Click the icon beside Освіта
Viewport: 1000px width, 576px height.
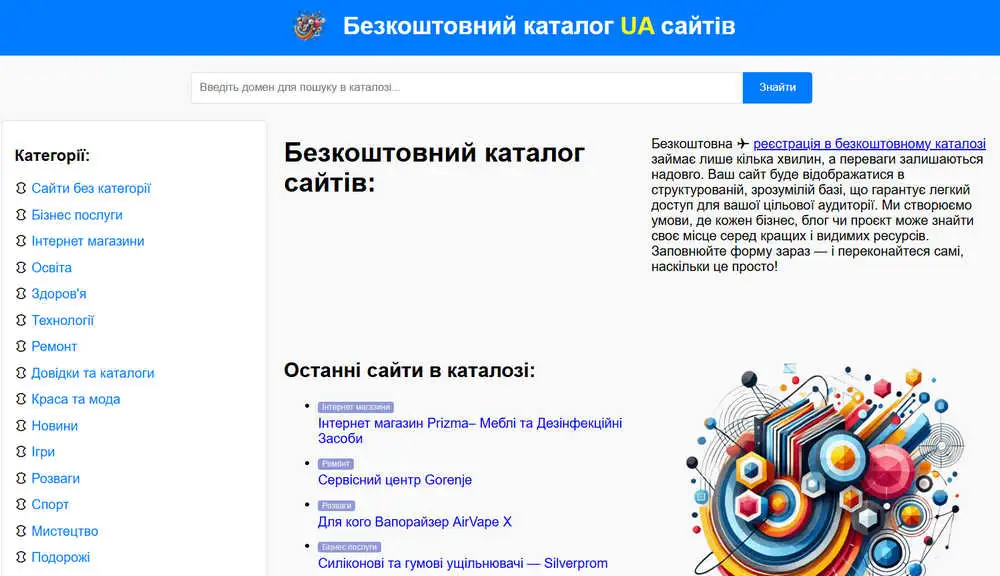(21, 267)
